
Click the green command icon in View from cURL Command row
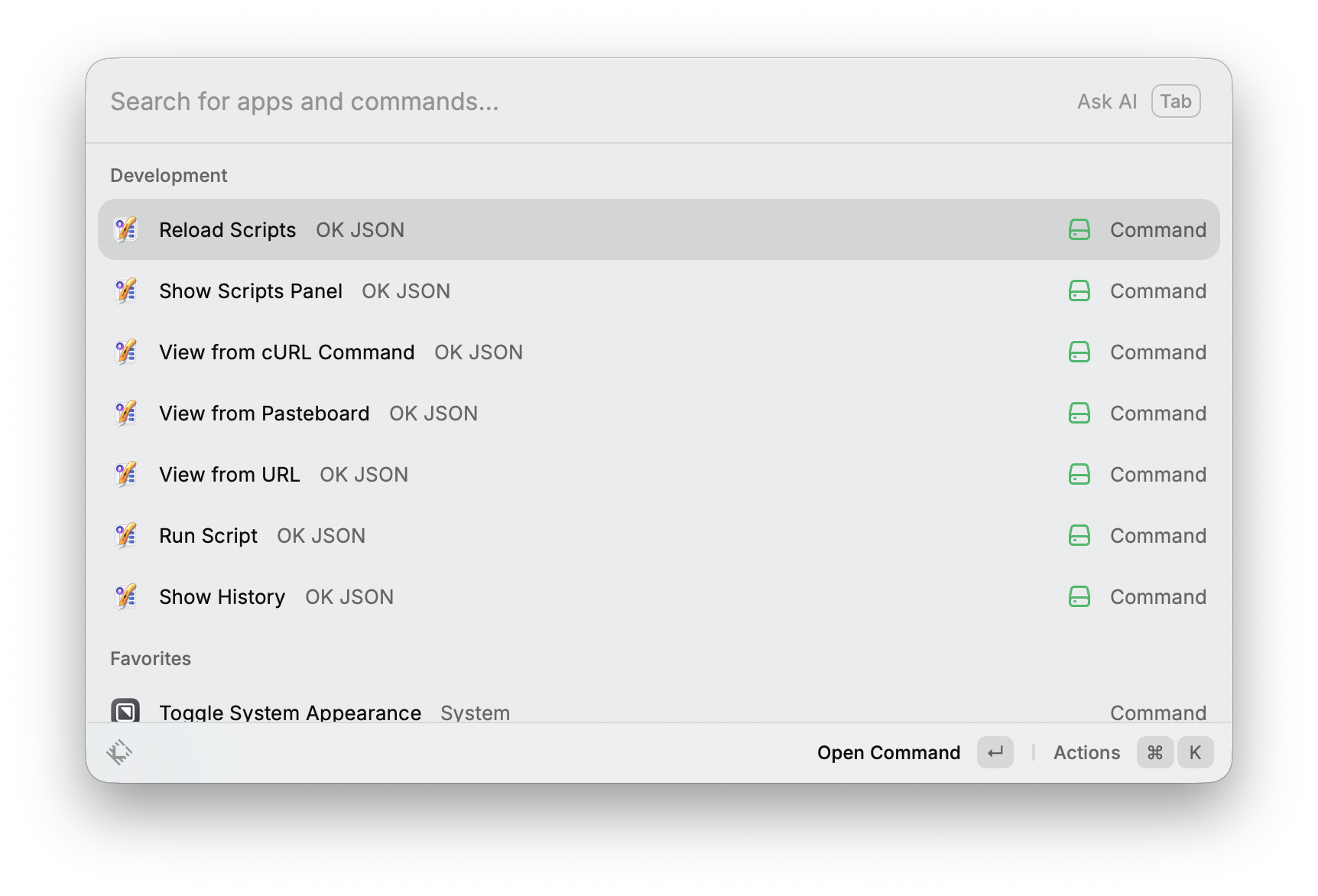1079,352
